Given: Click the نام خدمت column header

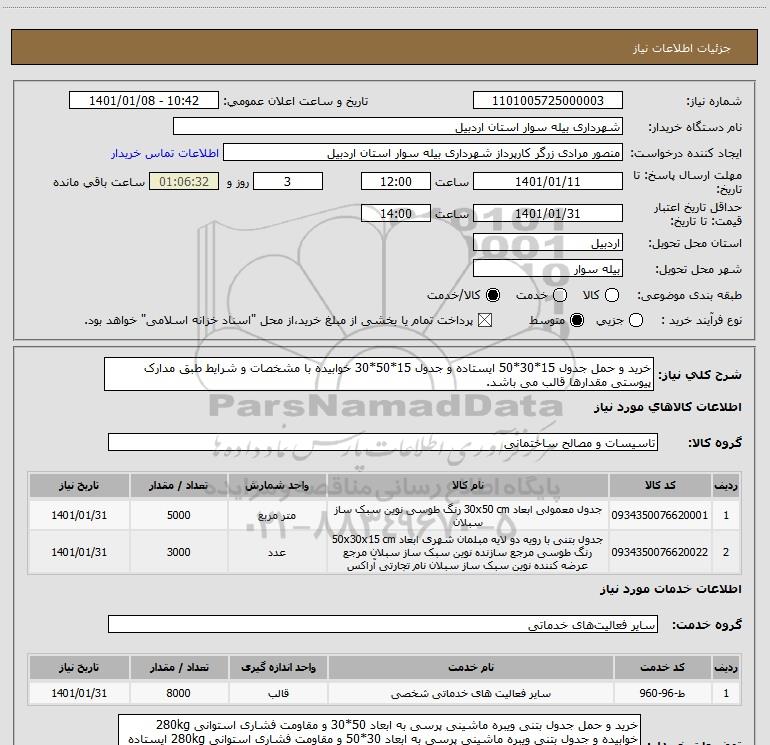Looking at the screenshot, I should (x=470, y=667).
